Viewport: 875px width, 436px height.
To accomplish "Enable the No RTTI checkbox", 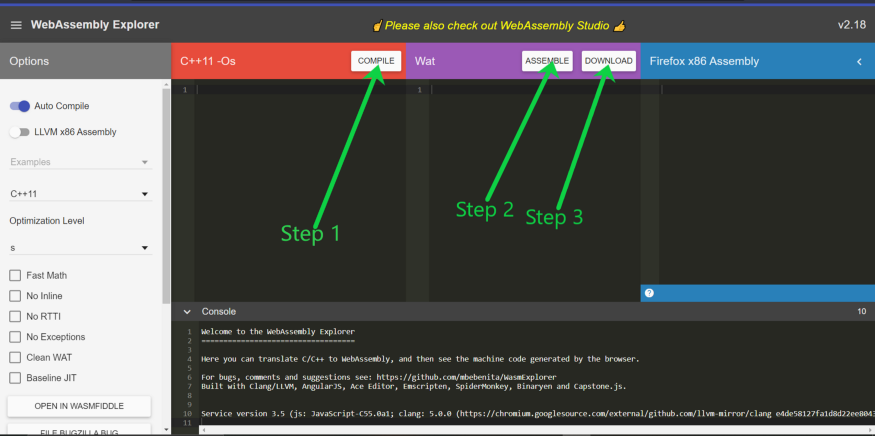I will (15, 317).
